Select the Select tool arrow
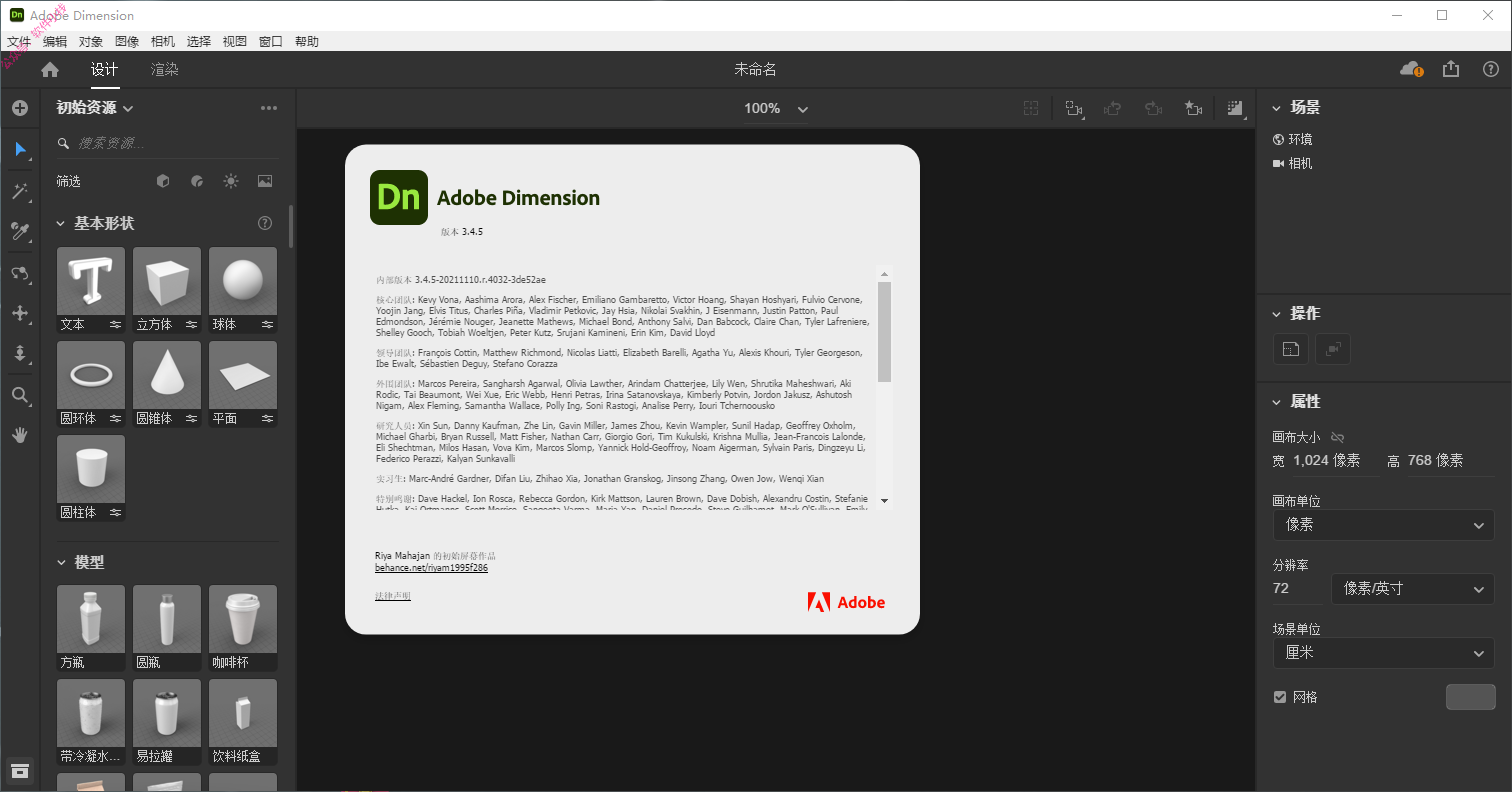Screen dimensions: 1512x792 (20, 150)
